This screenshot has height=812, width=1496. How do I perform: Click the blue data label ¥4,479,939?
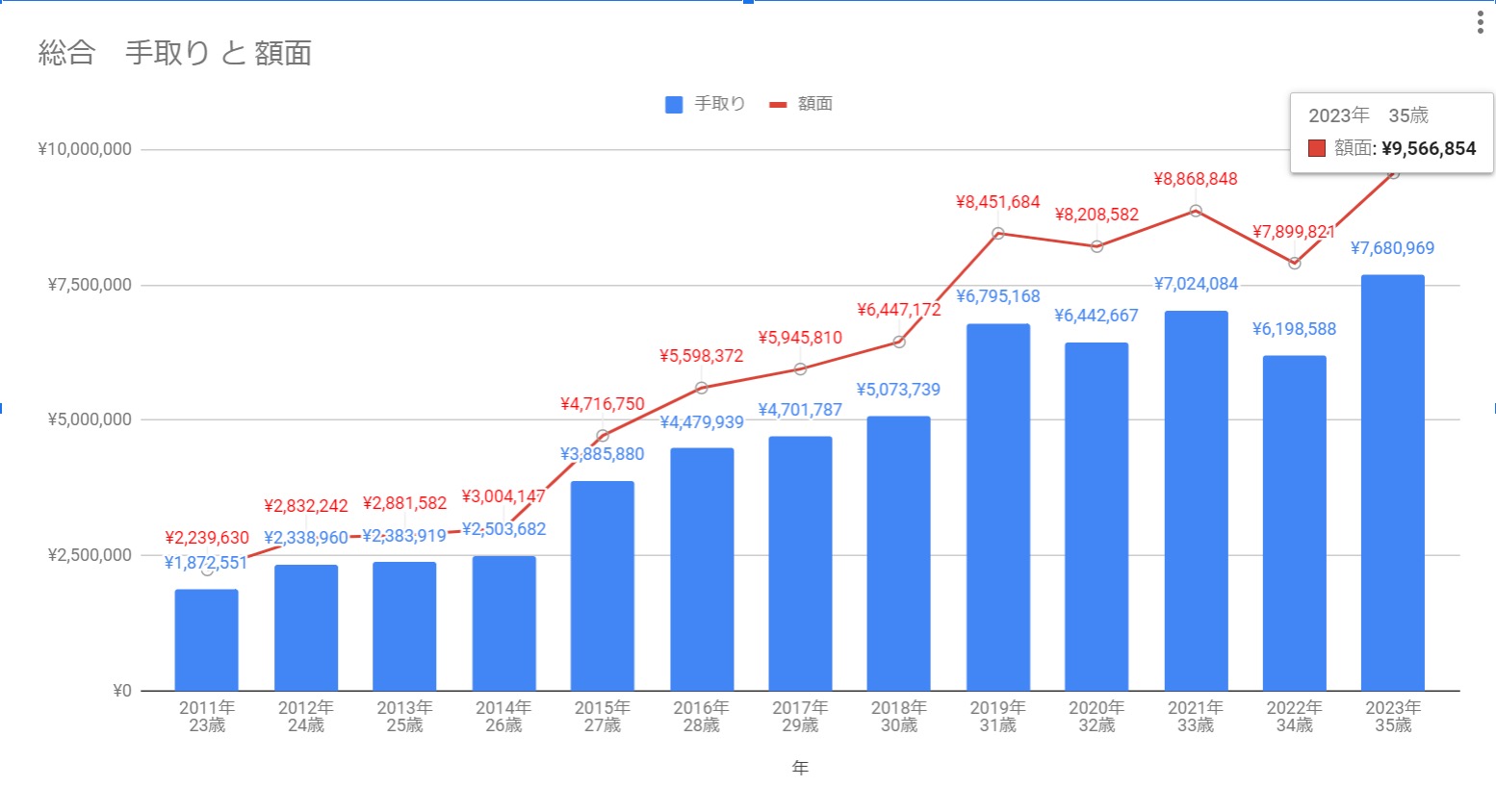(x=702, y=422)
